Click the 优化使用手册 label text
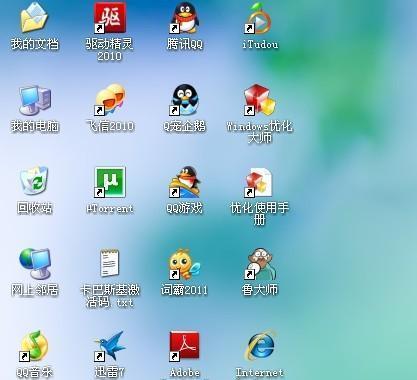Screen dimensions: 417x380 coord(259,214)
